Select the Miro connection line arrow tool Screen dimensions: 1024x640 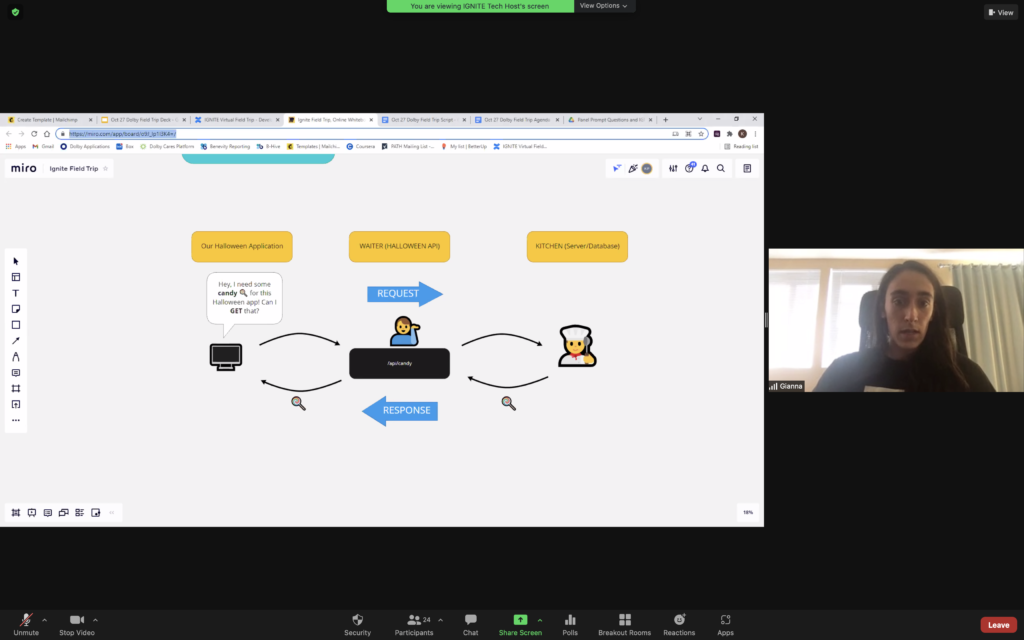click(x=16, y=341)
